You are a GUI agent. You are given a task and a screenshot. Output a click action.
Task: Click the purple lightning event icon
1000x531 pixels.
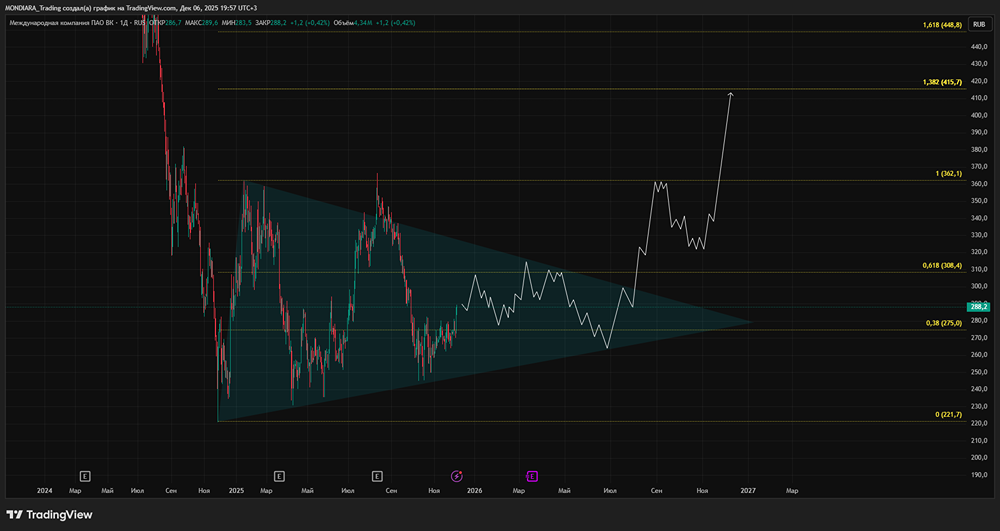coord(457,476)
